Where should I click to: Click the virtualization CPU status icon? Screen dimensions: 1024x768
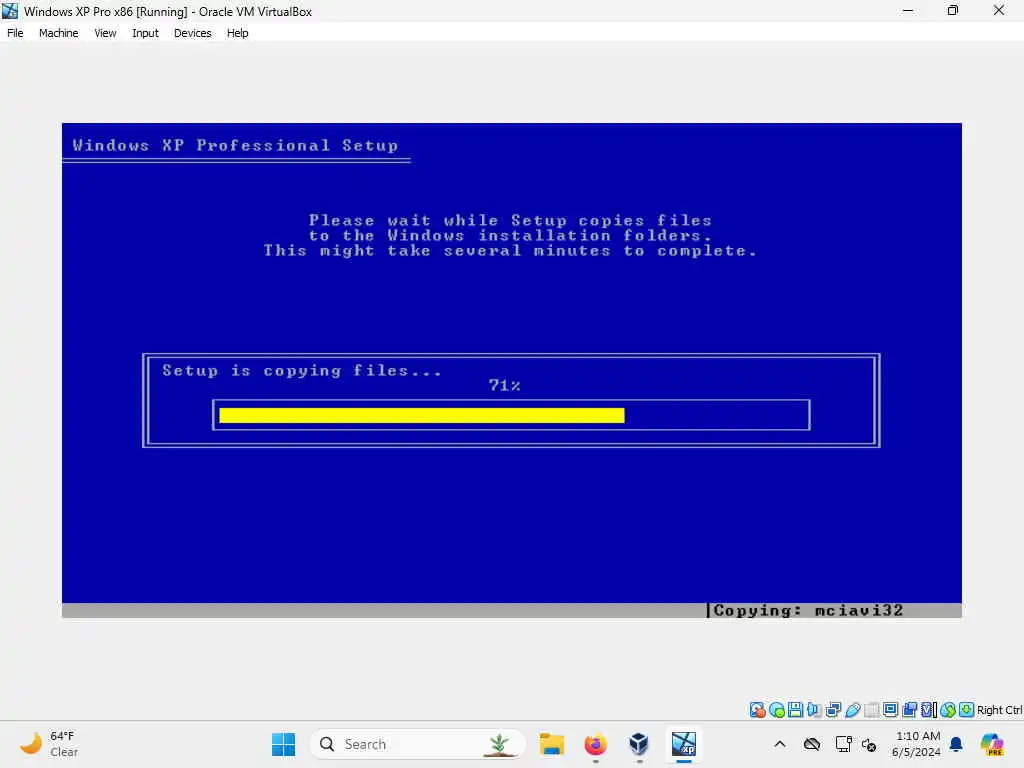(928, 710)
